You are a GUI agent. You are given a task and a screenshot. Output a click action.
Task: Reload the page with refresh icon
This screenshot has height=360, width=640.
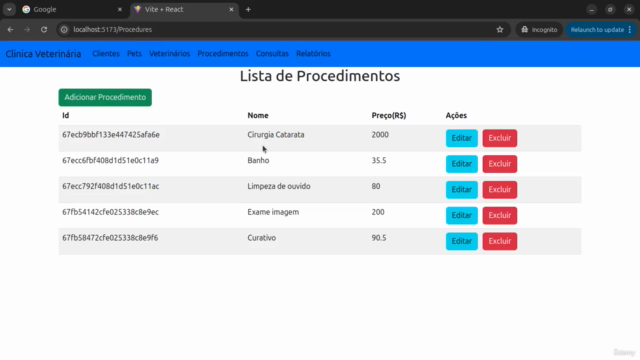(x=44, y=29)
